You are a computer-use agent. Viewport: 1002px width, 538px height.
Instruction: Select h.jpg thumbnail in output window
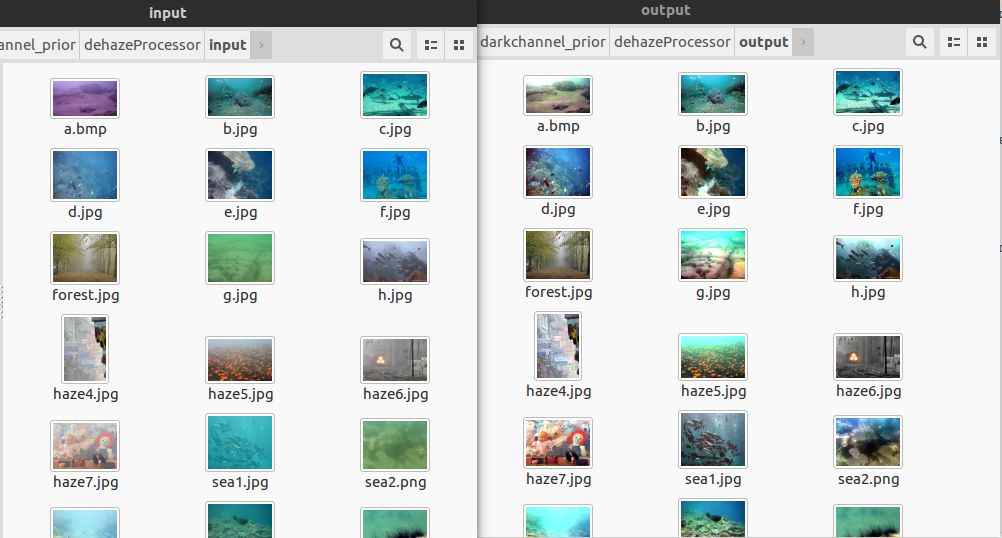tap(868, 258)
